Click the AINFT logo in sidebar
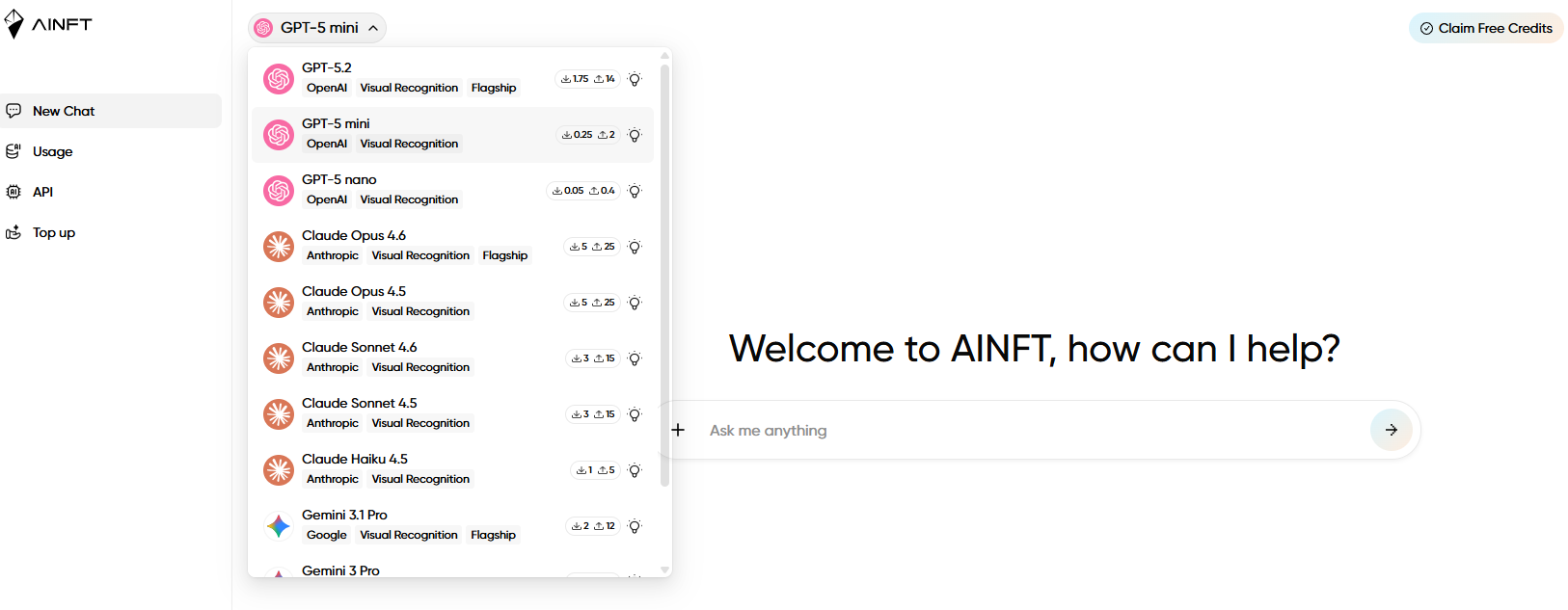This screenshot has width=1568, height=610. pos(48,24)
